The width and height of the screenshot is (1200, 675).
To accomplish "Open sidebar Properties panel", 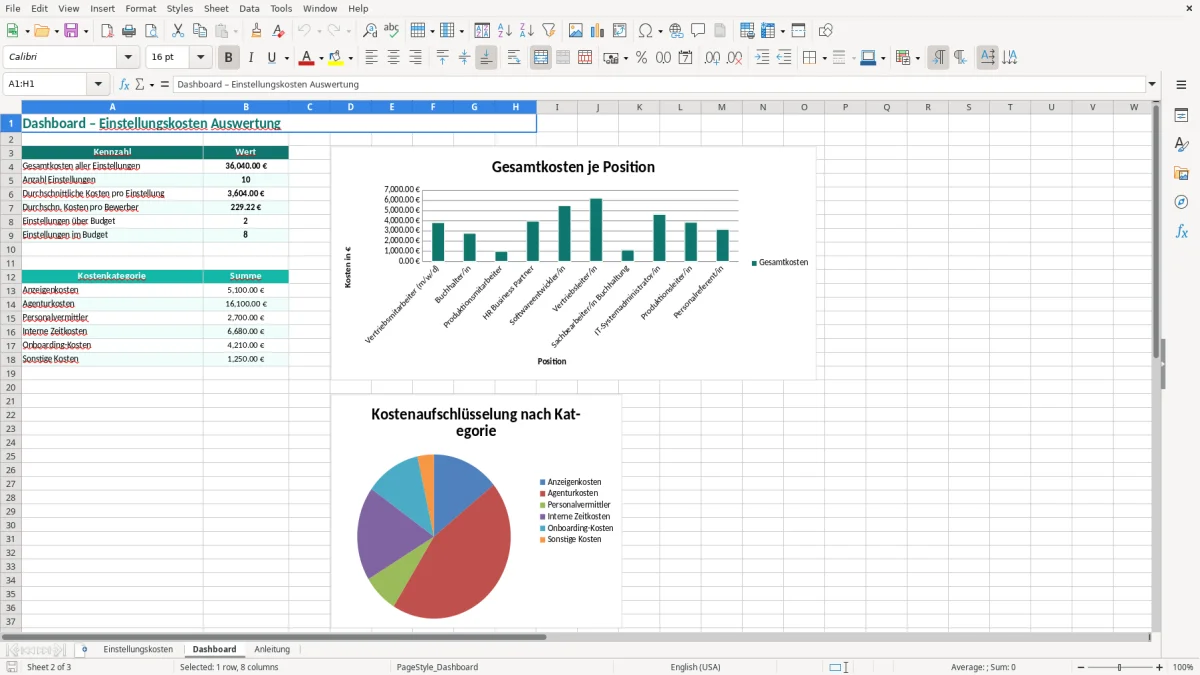I will 1181,115.
